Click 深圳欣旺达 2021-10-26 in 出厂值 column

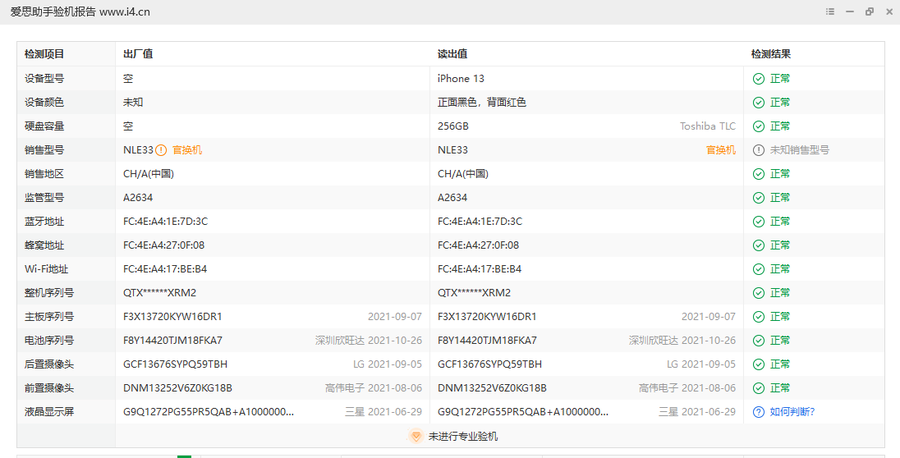coord(368,341)
